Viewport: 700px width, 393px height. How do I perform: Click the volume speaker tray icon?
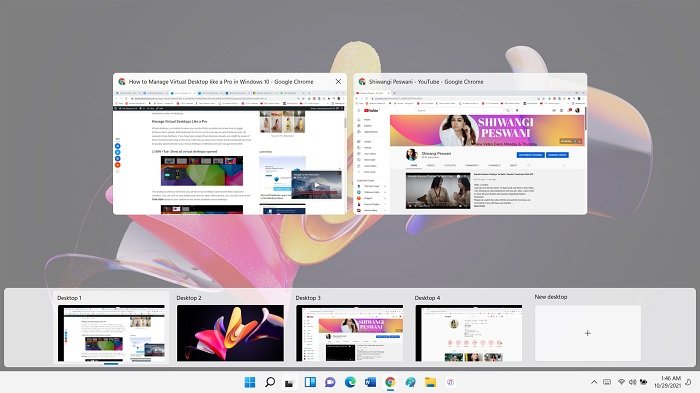point(632,382)
